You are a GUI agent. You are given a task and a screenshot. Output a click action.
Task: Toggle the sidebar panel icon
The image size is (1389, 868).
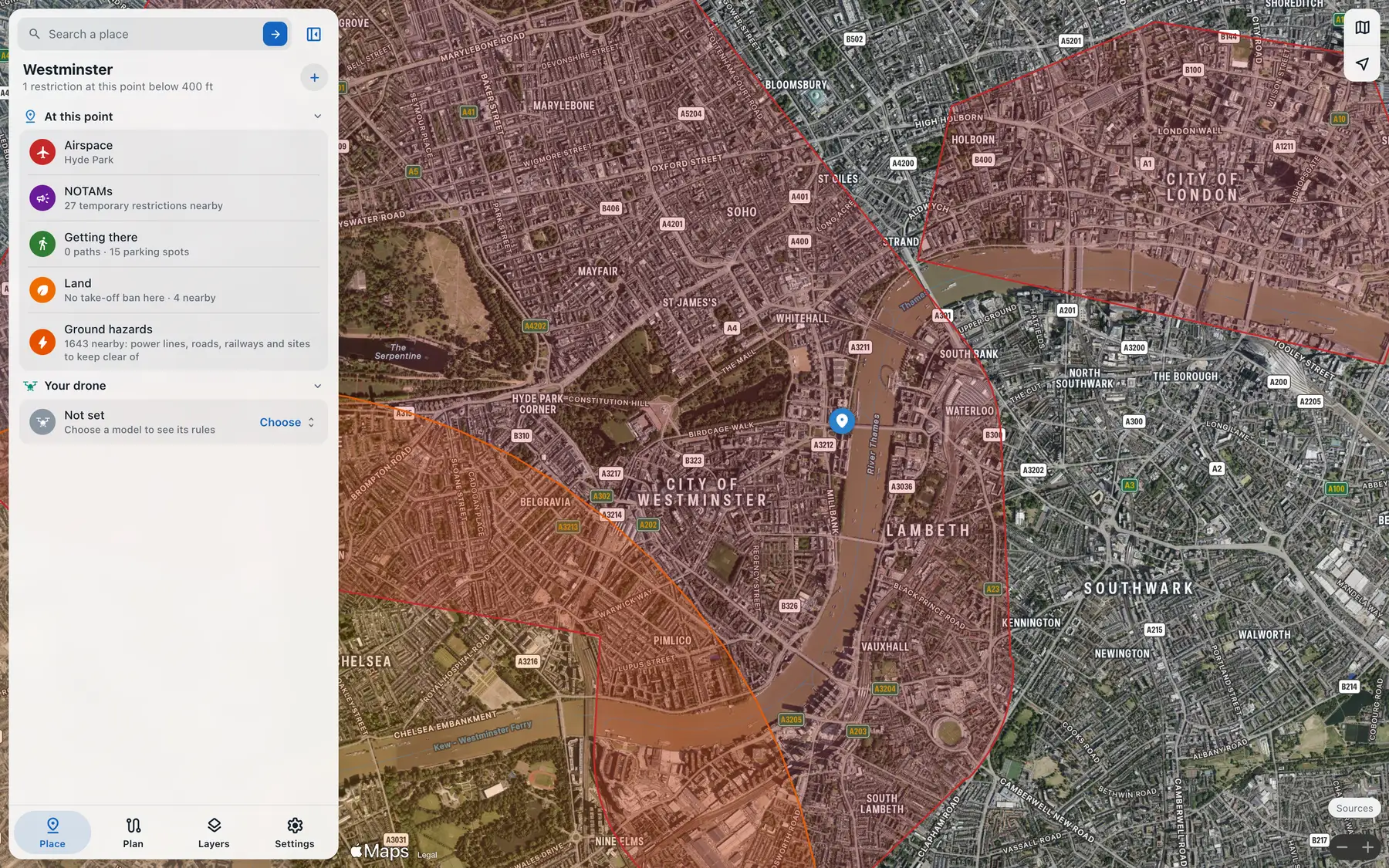314,34
